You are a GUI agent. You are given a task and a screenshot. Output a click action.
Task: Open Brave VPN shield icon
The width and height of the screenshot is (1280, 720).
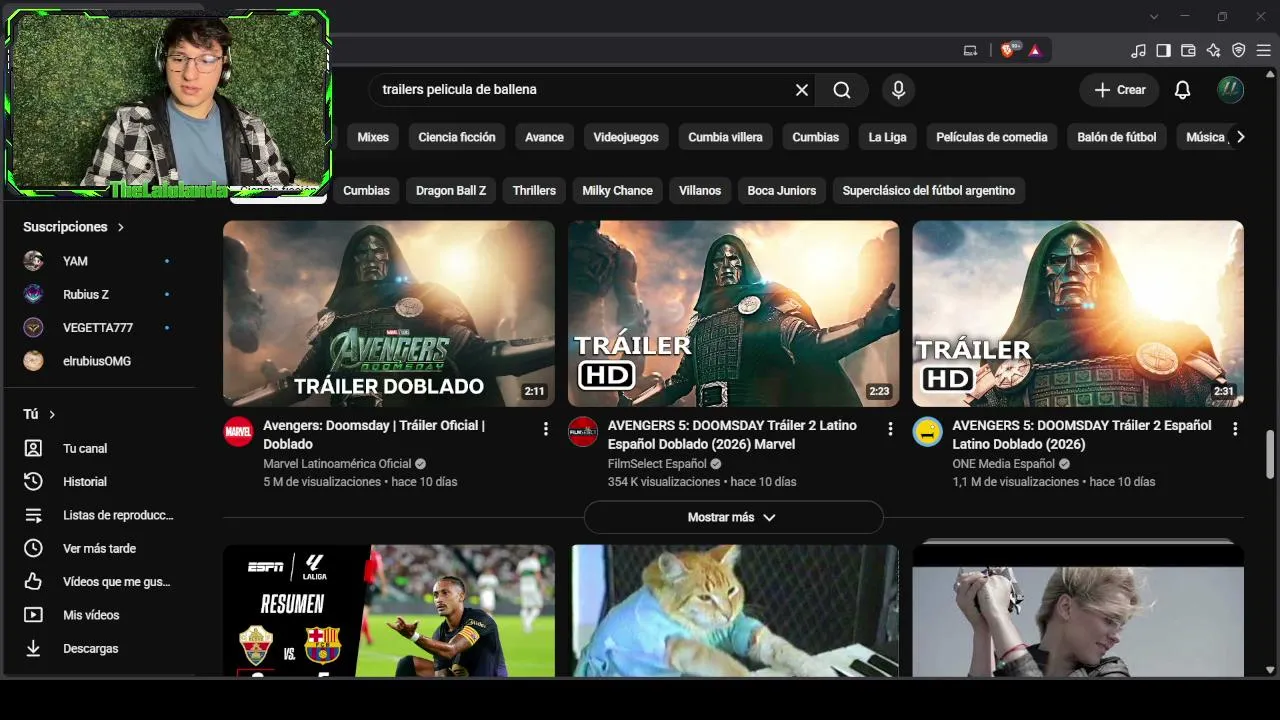point(1238,50)
